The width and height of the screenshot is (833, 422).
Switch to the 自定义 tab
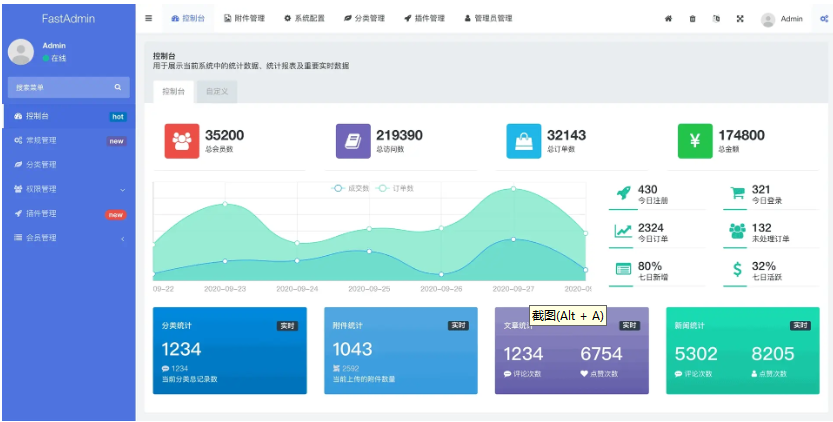coord(217,91)
